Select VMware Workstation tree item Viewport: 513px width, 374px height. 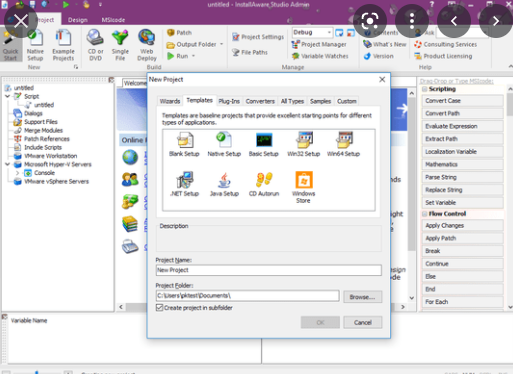(x=45, y=156)
